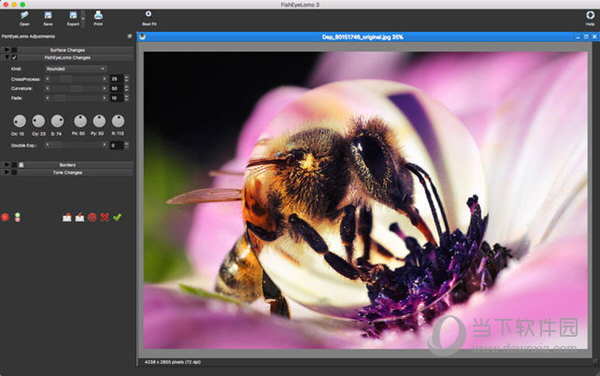
Task: Apply changes with the green checkmark icon
Action: click(x=117, y=217)
